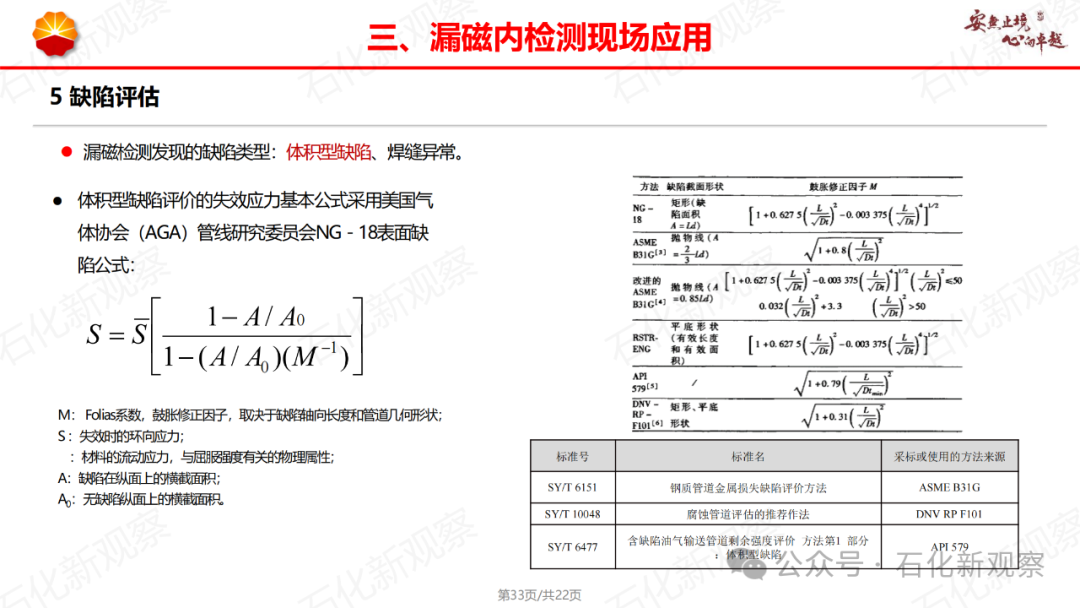The width and height of the screenshot is (1080, 608).
Task: Click the black bullet before 体积型缺陷评价
Action: pyautogui.click(x=58, y=201)
